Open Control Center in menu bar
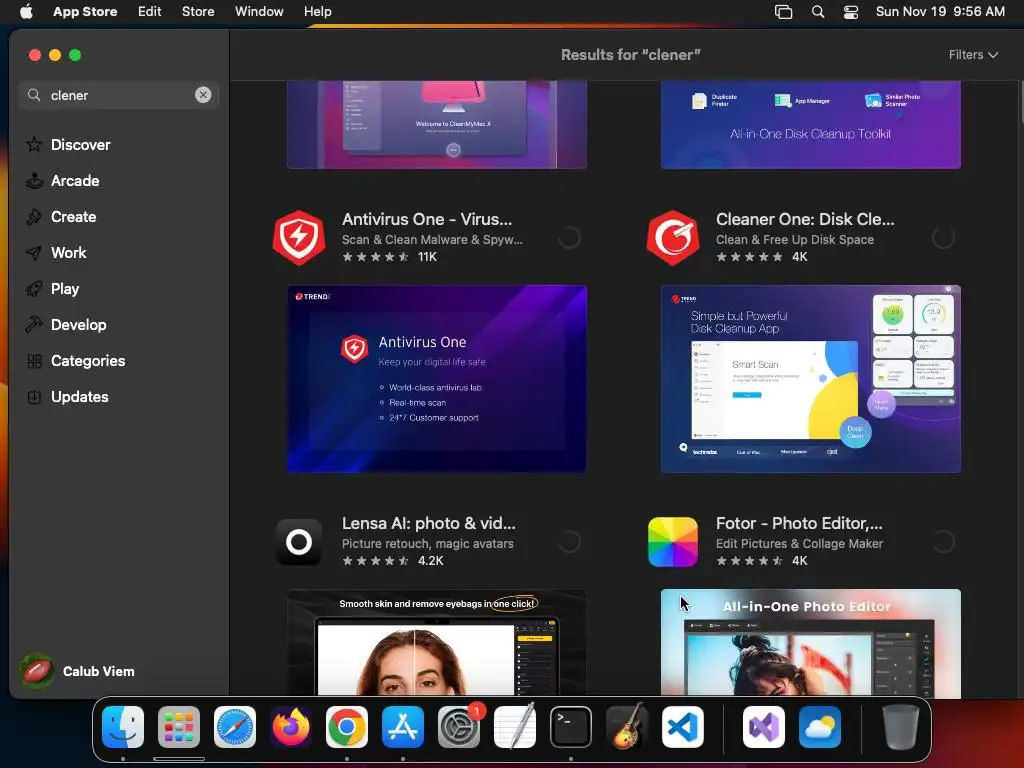The width and height of the screenshot is (1024, 768). (x=851, y=11)
